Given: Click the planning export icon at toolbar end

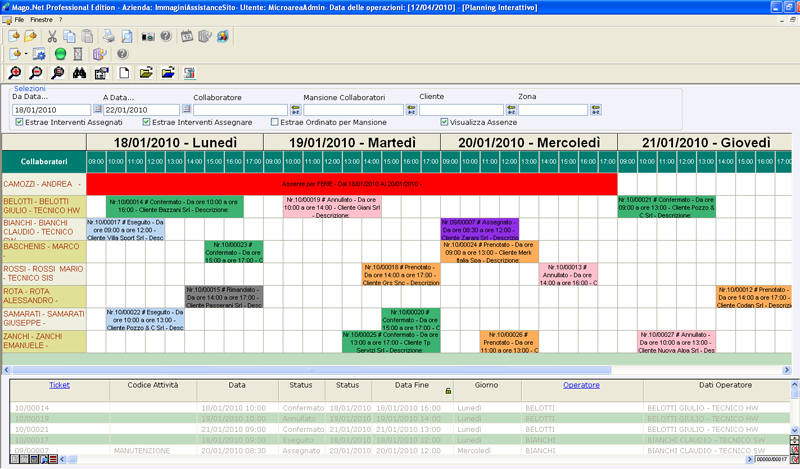Looking at the screenshot, I should [190, 73].
